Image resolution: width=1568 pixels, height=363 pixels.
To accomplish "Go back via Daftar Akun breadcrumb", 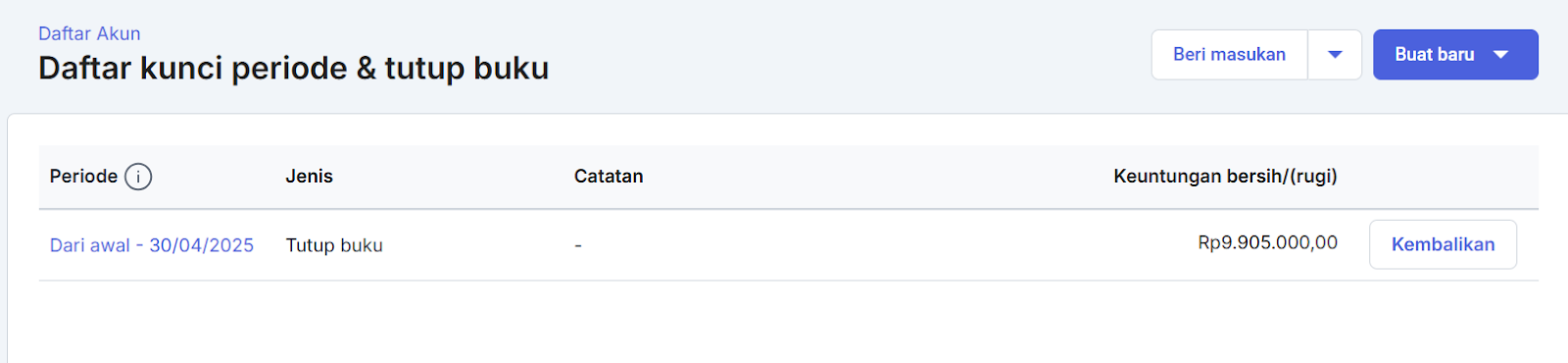I will click(x=89, y=33).
